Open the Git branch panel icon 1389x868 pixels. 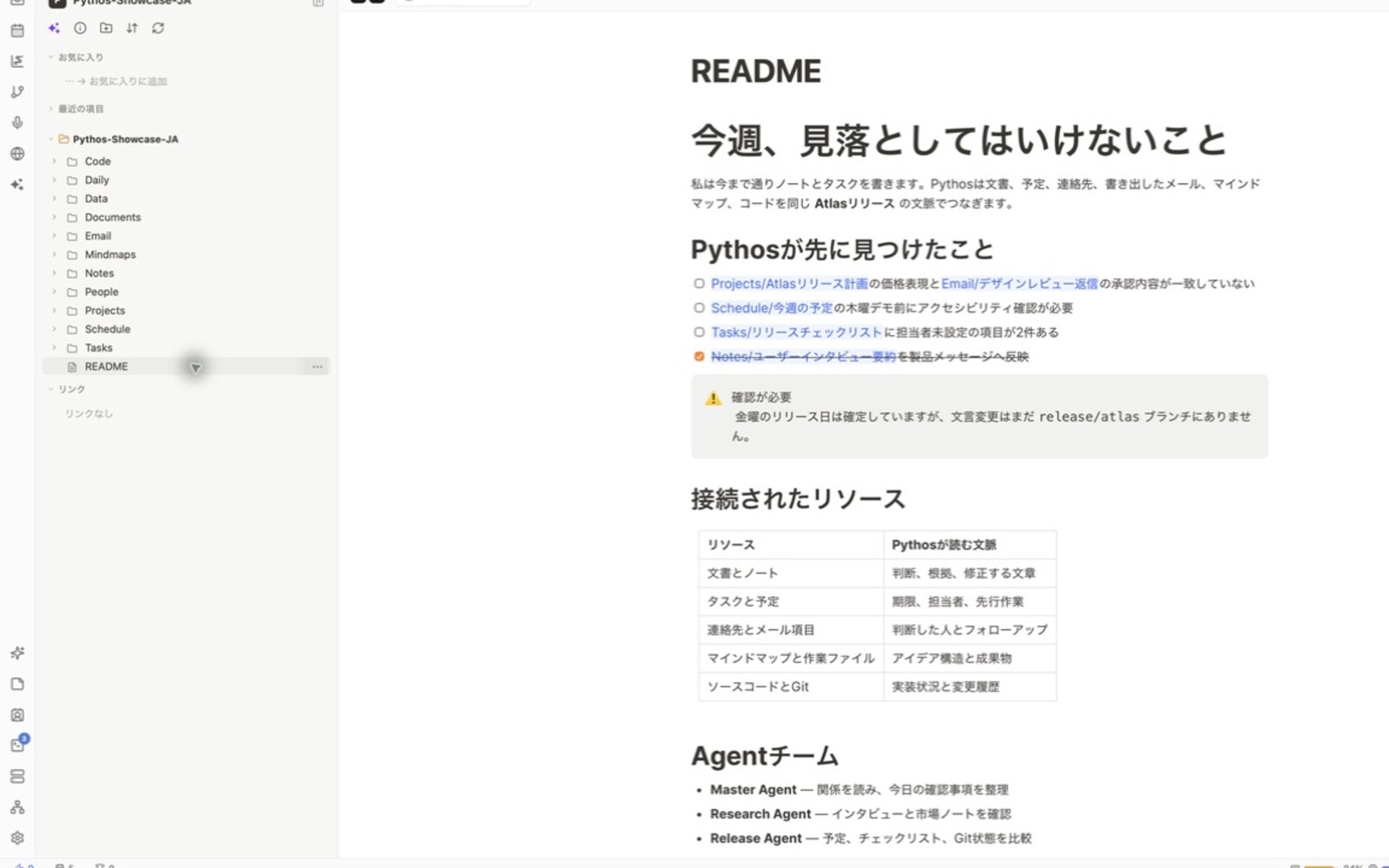[x=17, y=92]
